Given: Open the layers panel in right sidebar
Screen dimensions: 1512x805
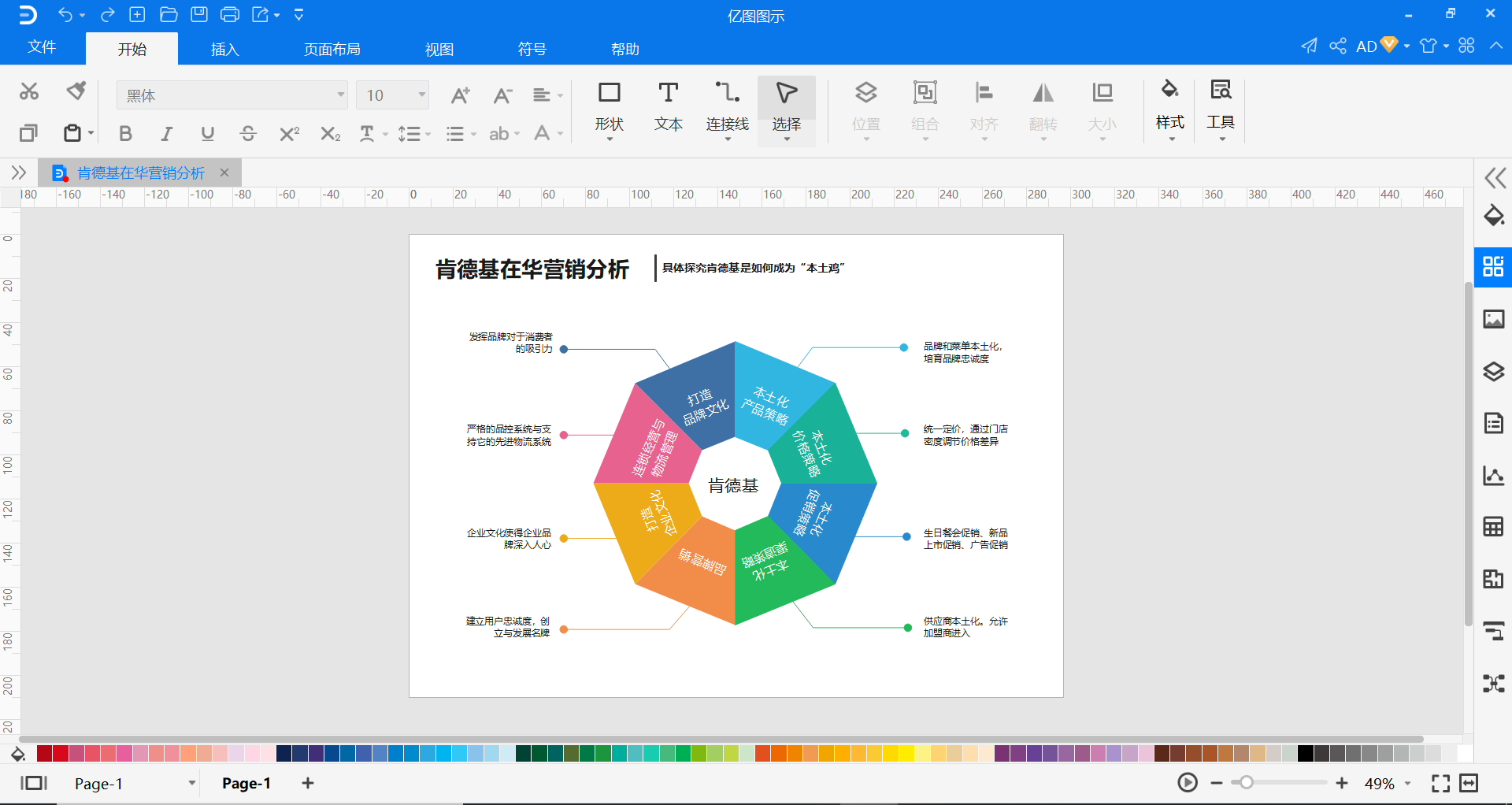Looking at the screenshot, I should pos(1493,371).
